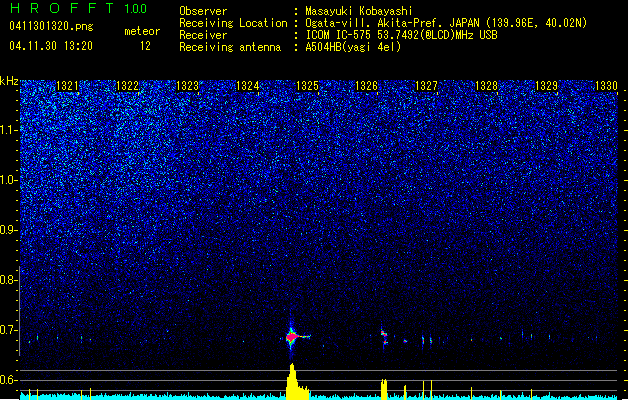
Task: Select file name 0411301320.png
Action: coord(51,26)
